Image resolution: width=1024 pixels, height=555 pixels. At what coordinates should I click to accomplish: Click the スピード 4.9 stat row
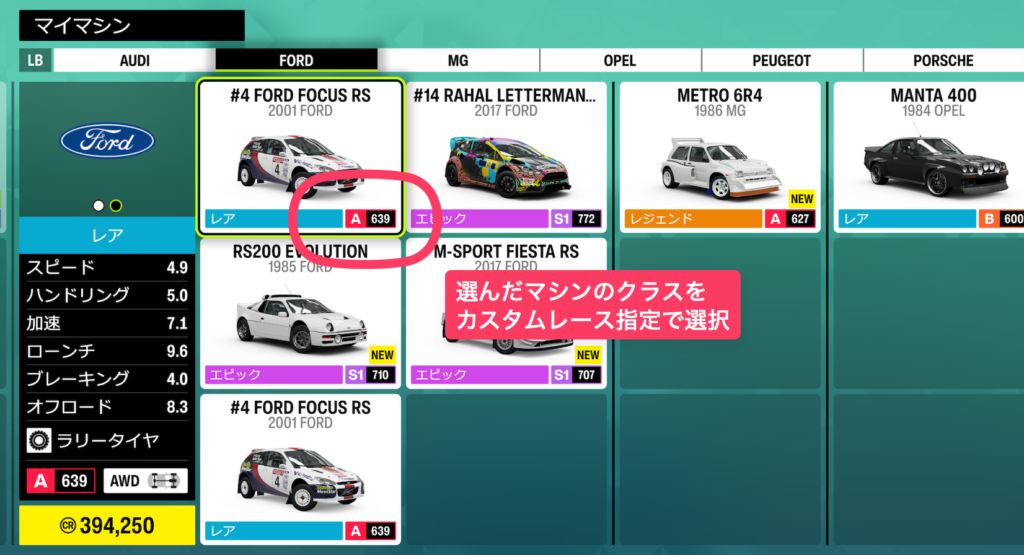click(107, 268)
